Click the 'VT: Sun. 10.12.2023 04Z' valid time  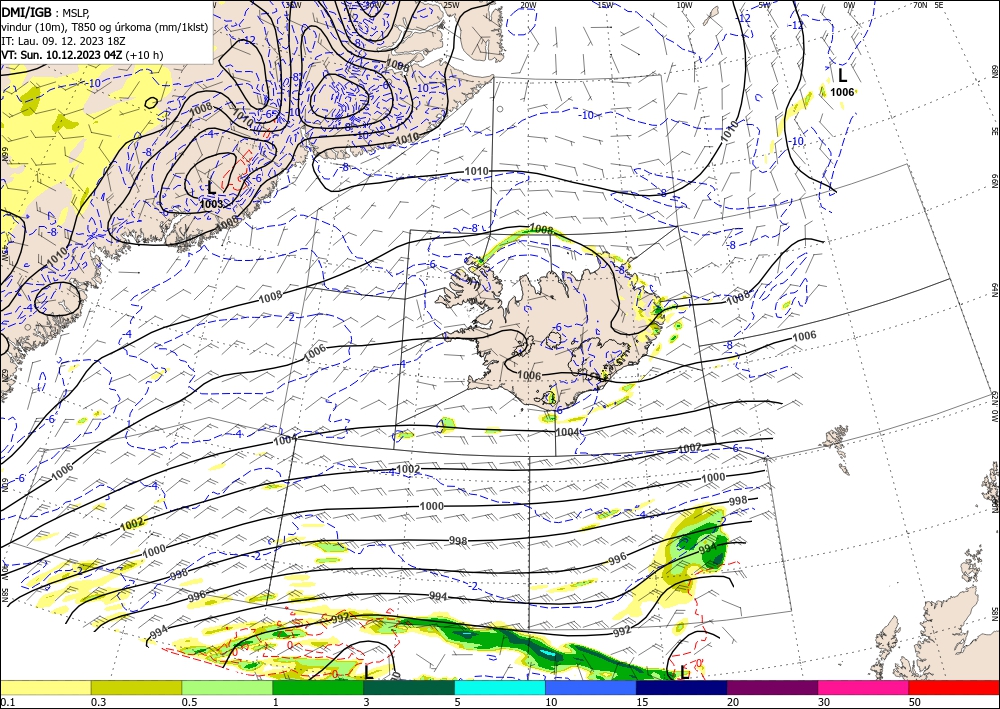tap(62, 55)
